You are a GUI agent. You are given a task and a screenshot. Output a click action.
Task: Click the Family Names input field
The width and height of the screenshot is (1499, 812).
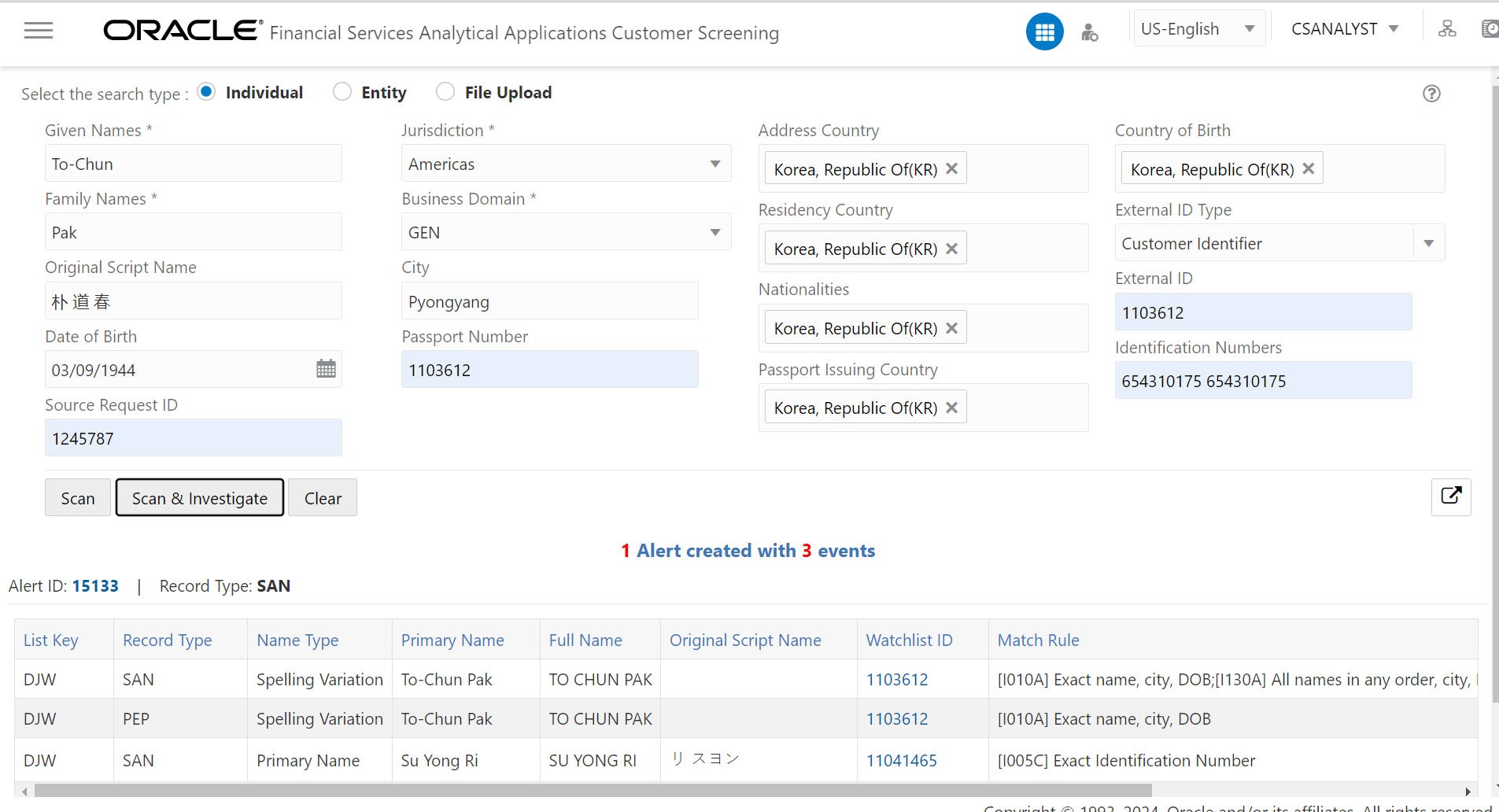[194, 232]
